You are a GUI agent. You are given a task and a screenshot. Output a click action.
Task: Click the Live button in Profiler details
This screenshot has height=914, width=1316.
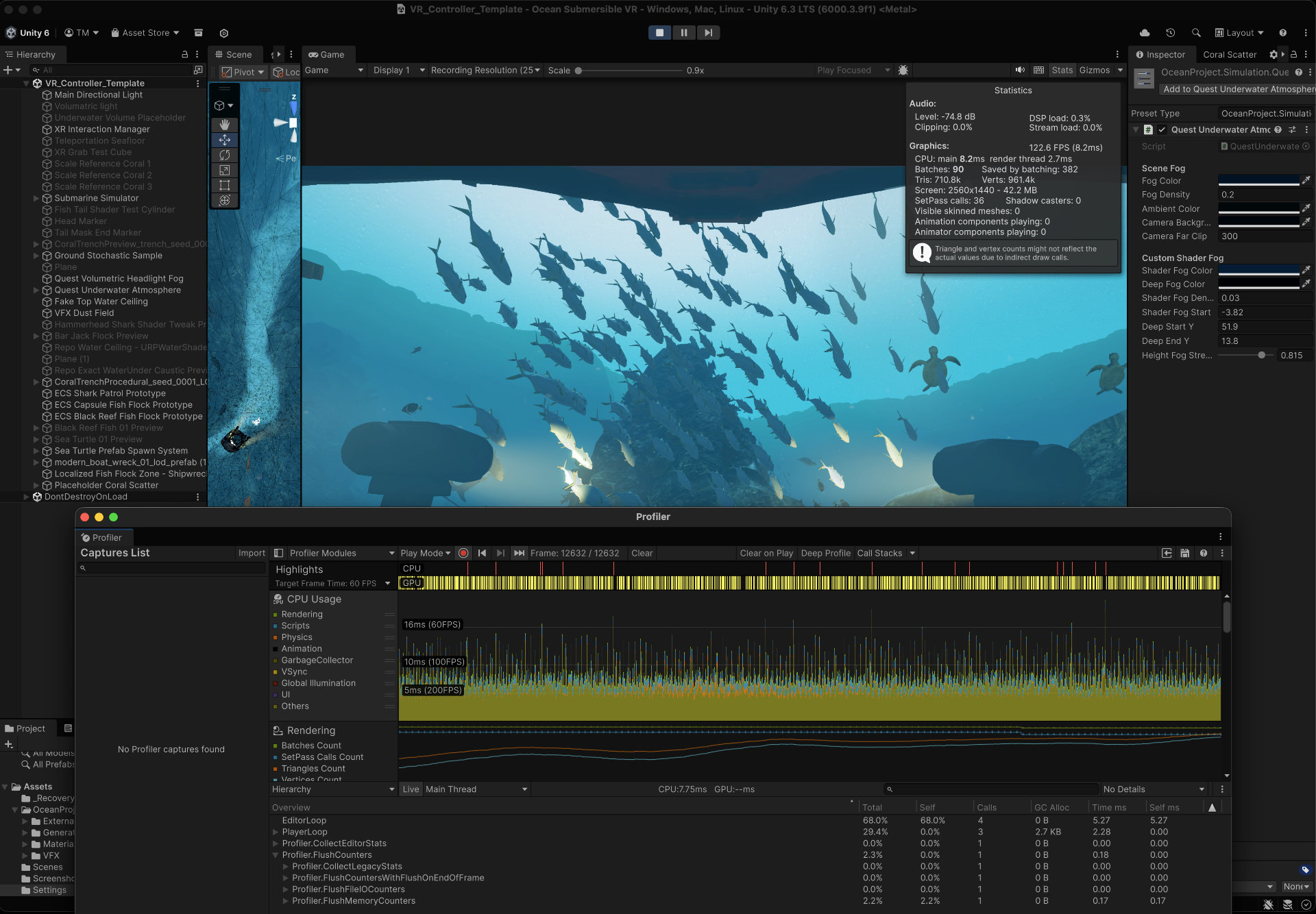(x=411, y=789)
